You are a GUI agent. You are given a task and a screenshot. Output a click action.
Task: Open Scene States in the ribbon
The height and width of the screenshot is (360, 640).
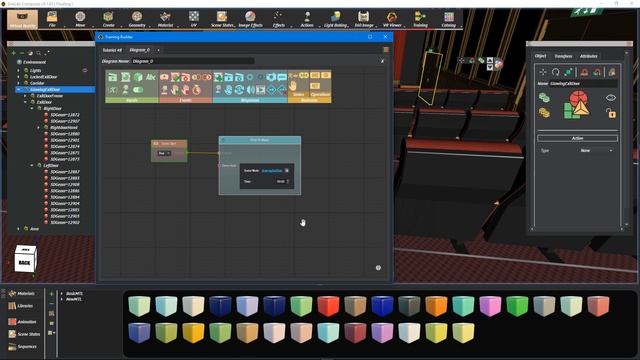tap(222, 19)
